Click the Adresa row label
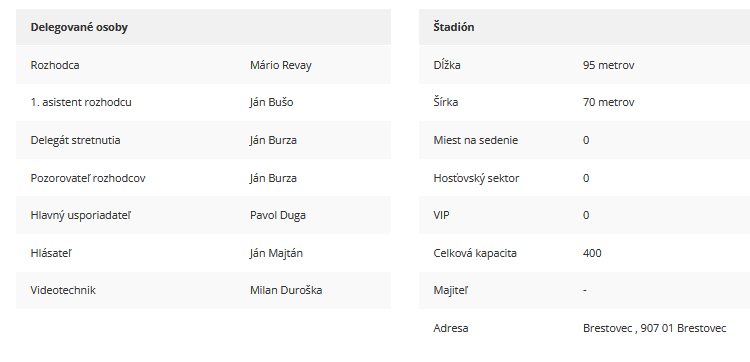 451,329
